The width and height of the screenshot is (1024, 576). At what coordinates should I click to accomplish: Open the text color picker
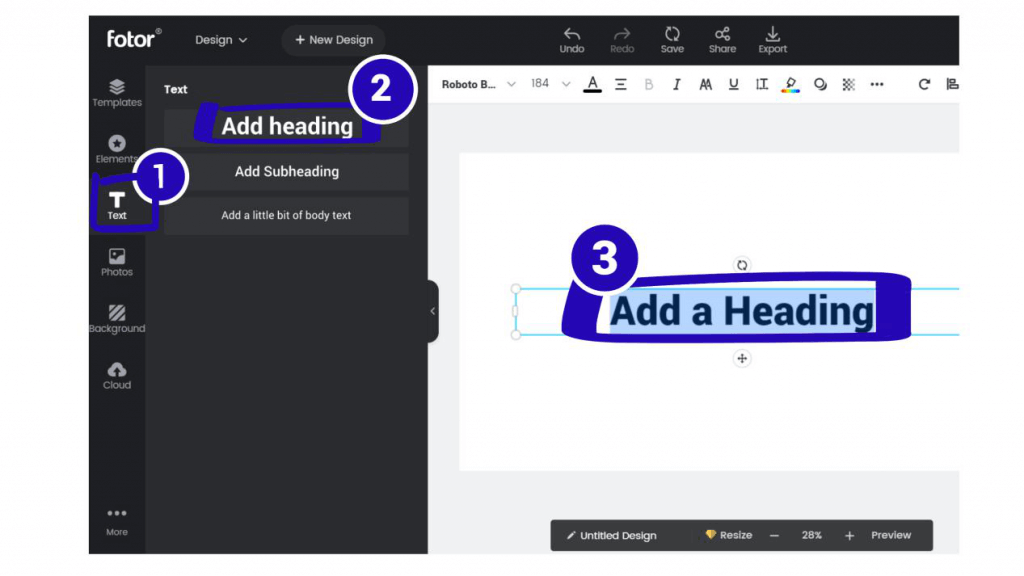tap(592, 84)
